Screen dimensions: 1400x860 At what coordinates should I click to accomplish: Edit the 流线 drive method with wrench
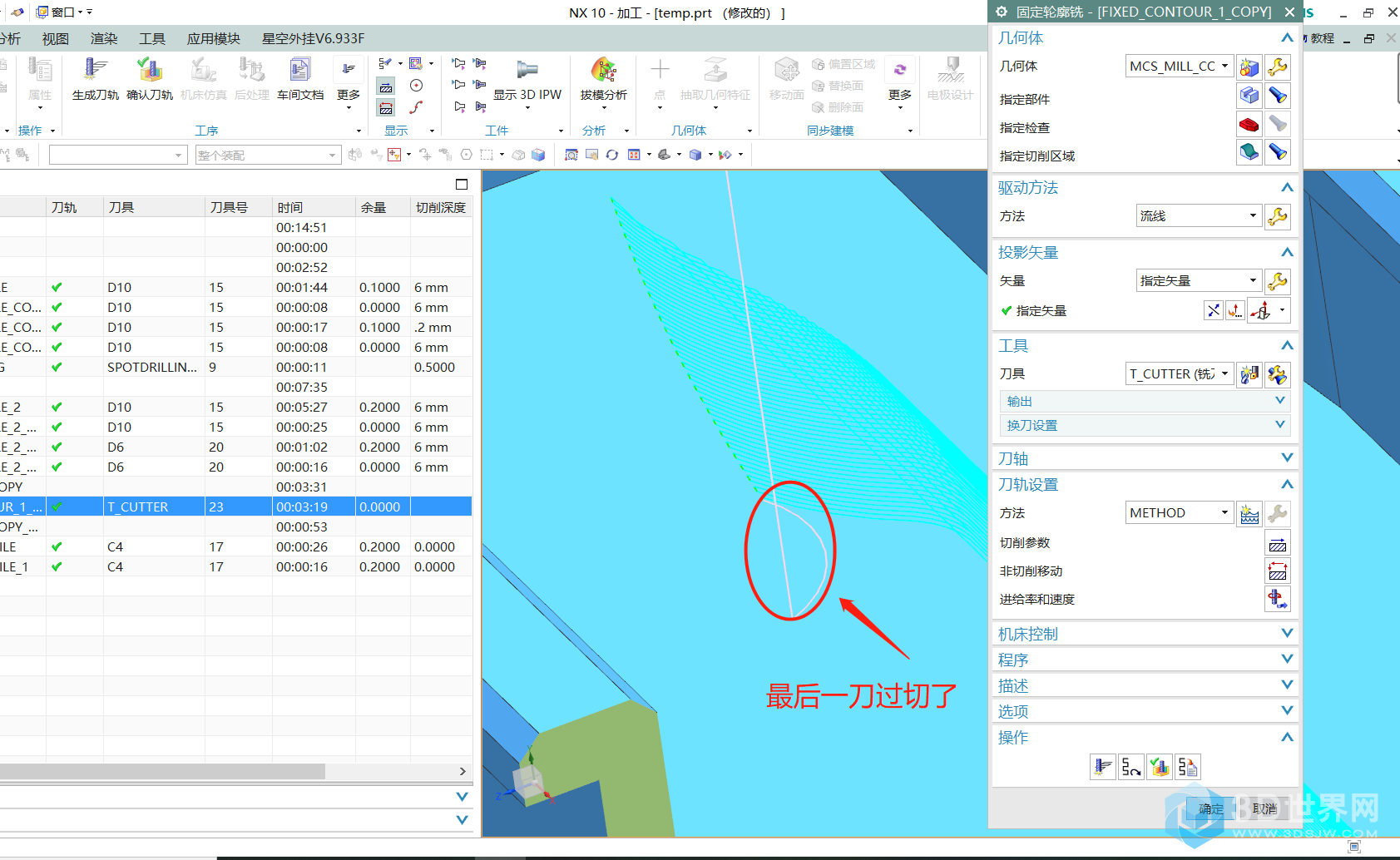pos(1278,216)
